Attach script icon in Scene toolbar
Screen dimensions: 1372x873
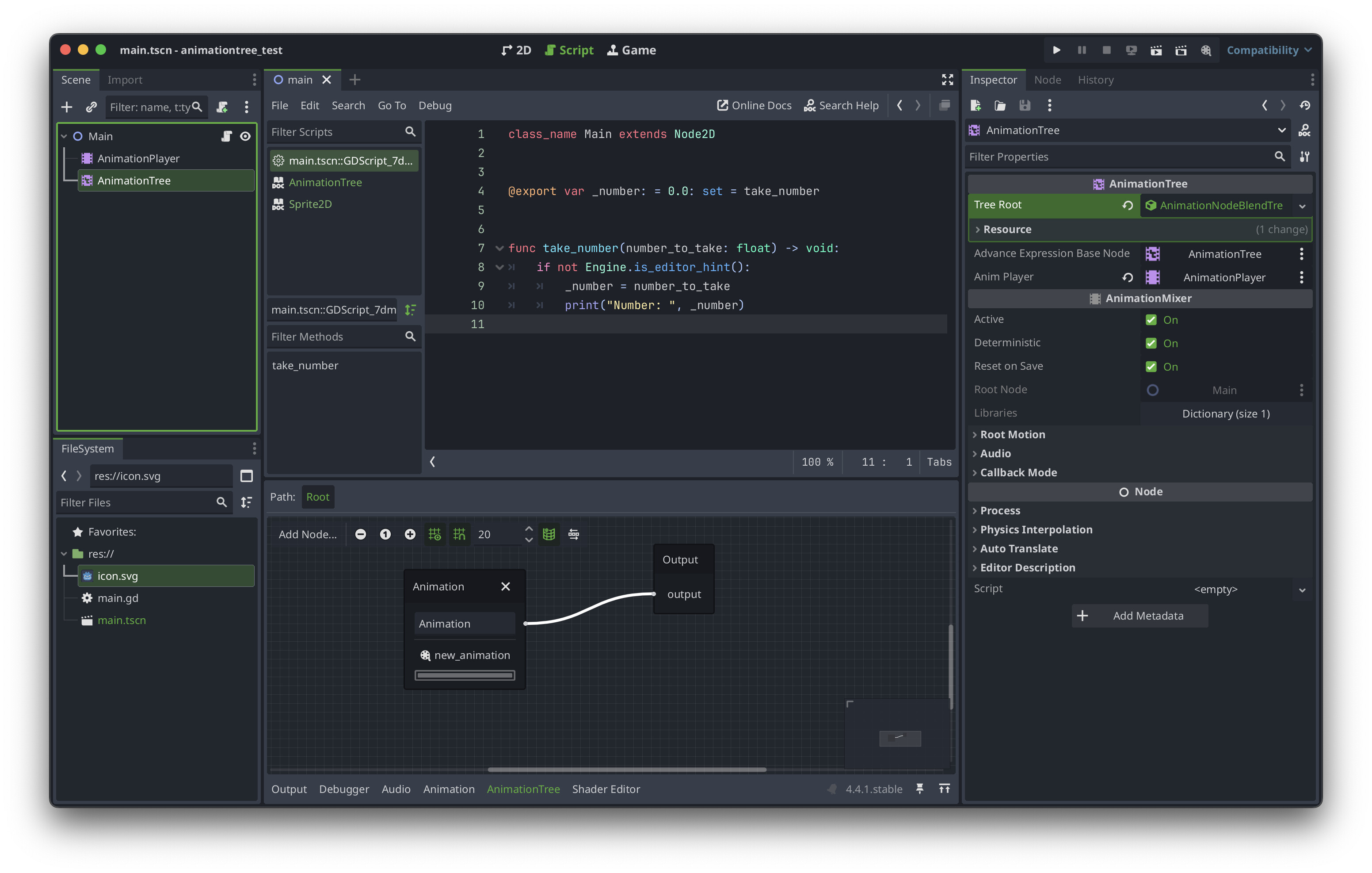coord(222,107)
